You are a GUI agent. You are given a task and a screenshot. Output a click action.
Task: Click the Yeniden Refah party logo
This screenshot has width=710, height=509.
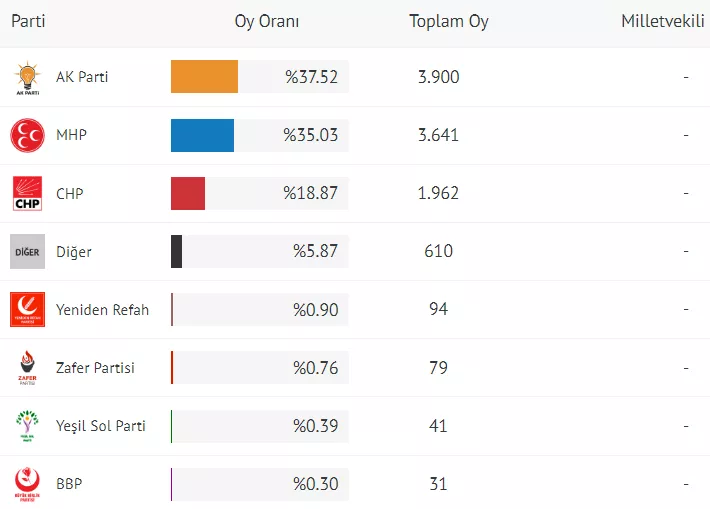(x=27, y=309)
